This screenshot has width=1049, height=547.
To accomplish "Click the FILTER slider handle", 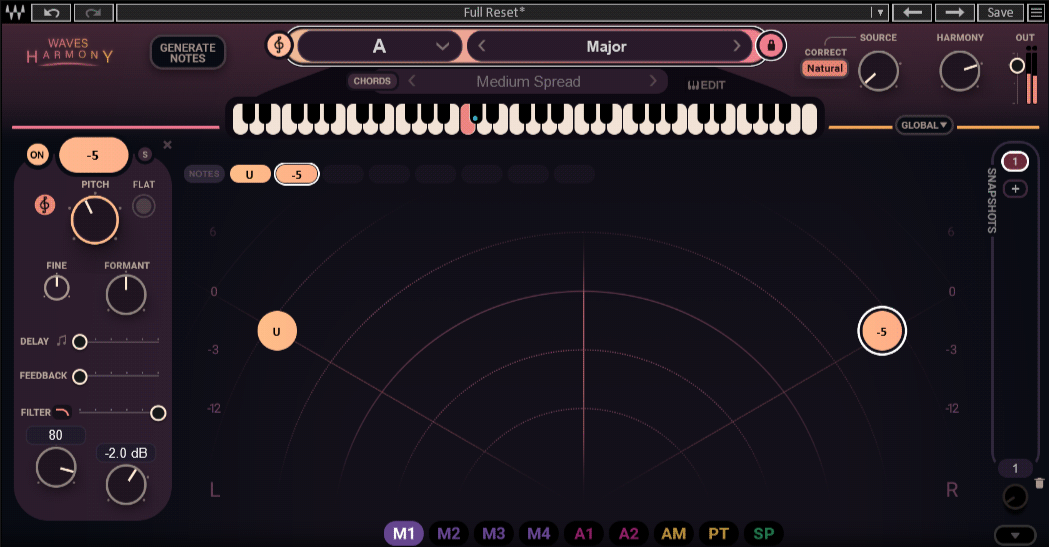I will tap(158, 413).
